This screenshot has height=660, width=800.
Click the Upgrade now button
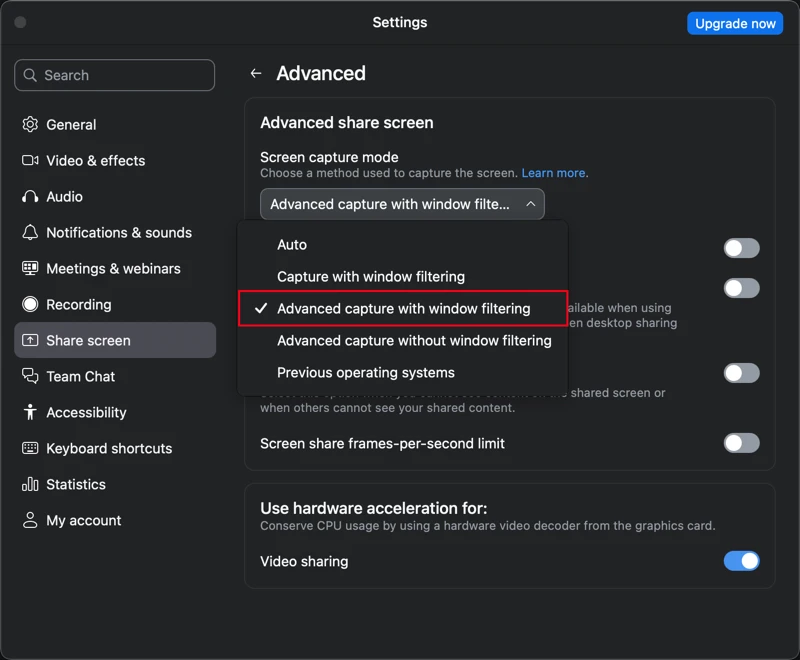point(735,23)
